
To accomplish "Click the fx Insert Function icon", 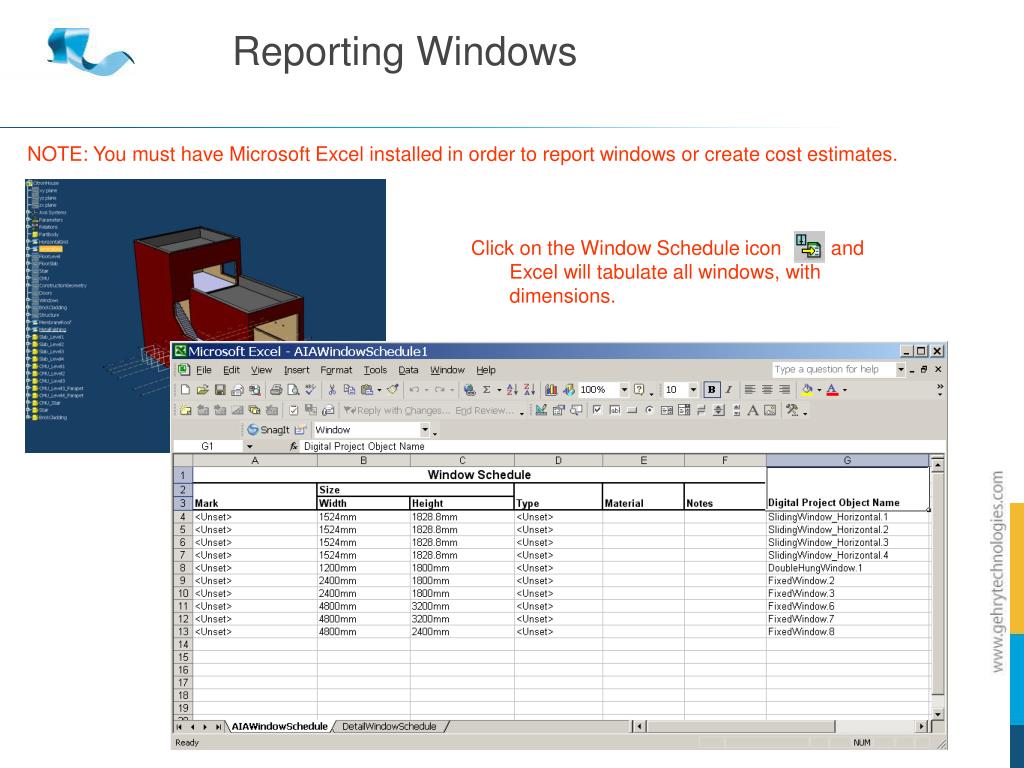I will pyautogui.click(x=294, y=447).
